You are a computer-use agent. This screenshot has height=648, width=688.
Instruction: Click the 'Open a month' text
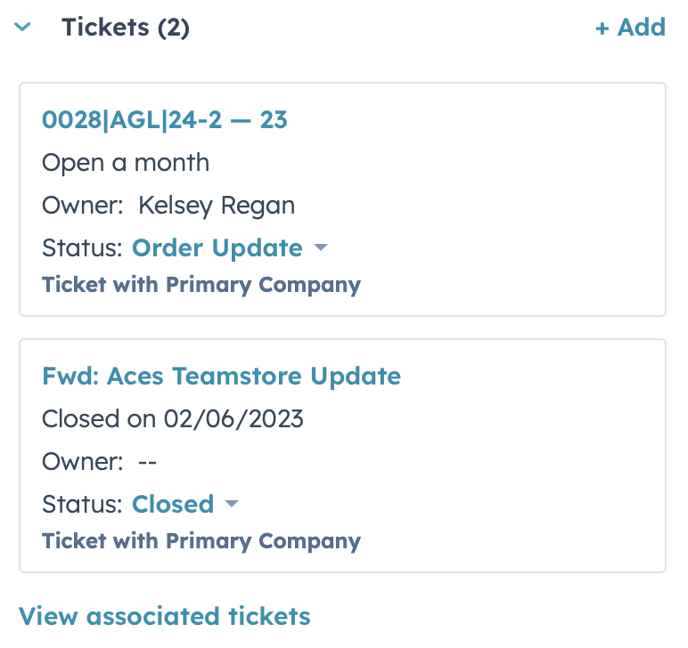[126, 163]
